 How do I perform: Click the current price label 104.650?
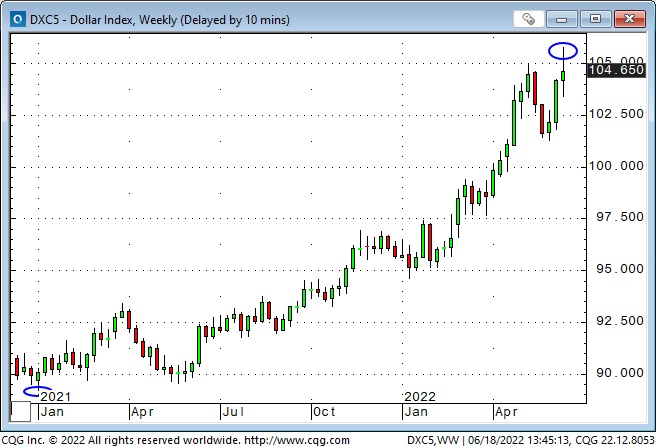[x=616, y=70]
